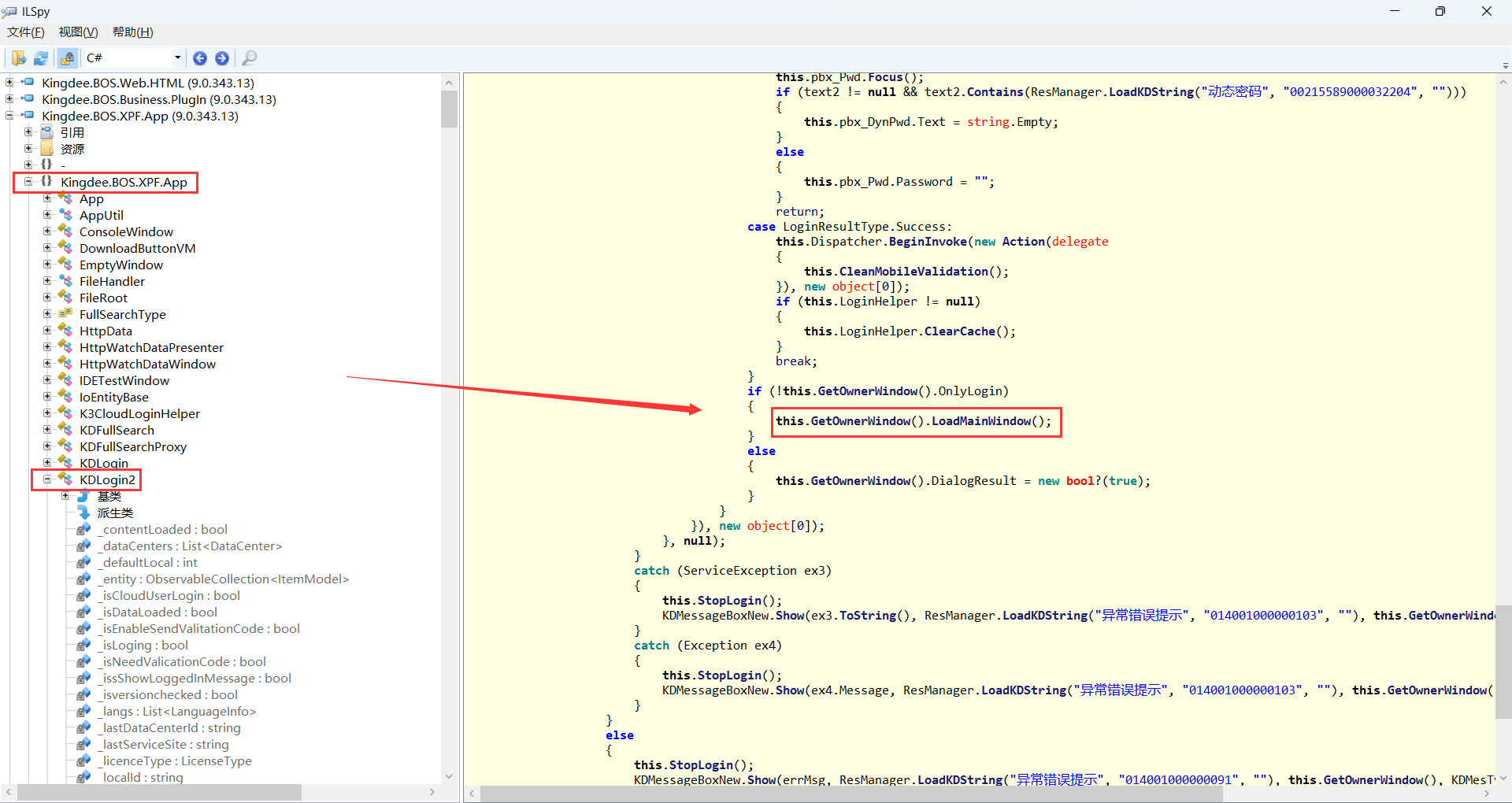Click the Kingdee.BOS.Business.PlugIn assembly icon
Image resolution: width=1512 pixels, height=803 pixels.
28,98
